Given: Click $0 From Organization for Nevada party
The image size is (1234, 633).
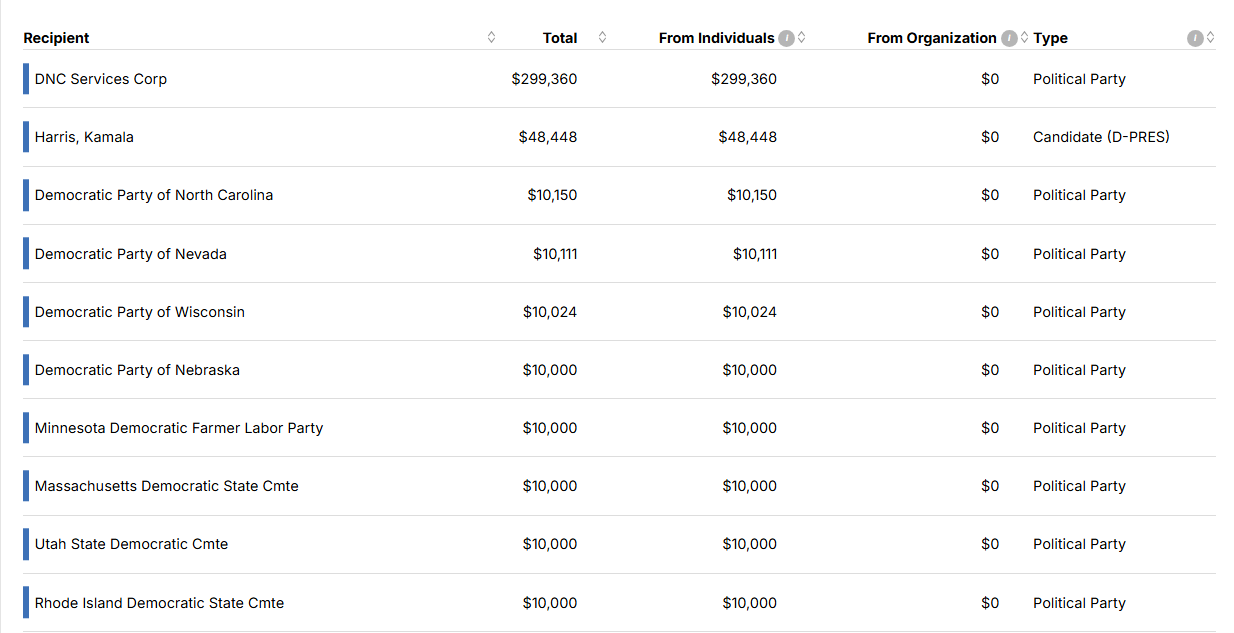Looking at the screenshot, I should [990, 254].
